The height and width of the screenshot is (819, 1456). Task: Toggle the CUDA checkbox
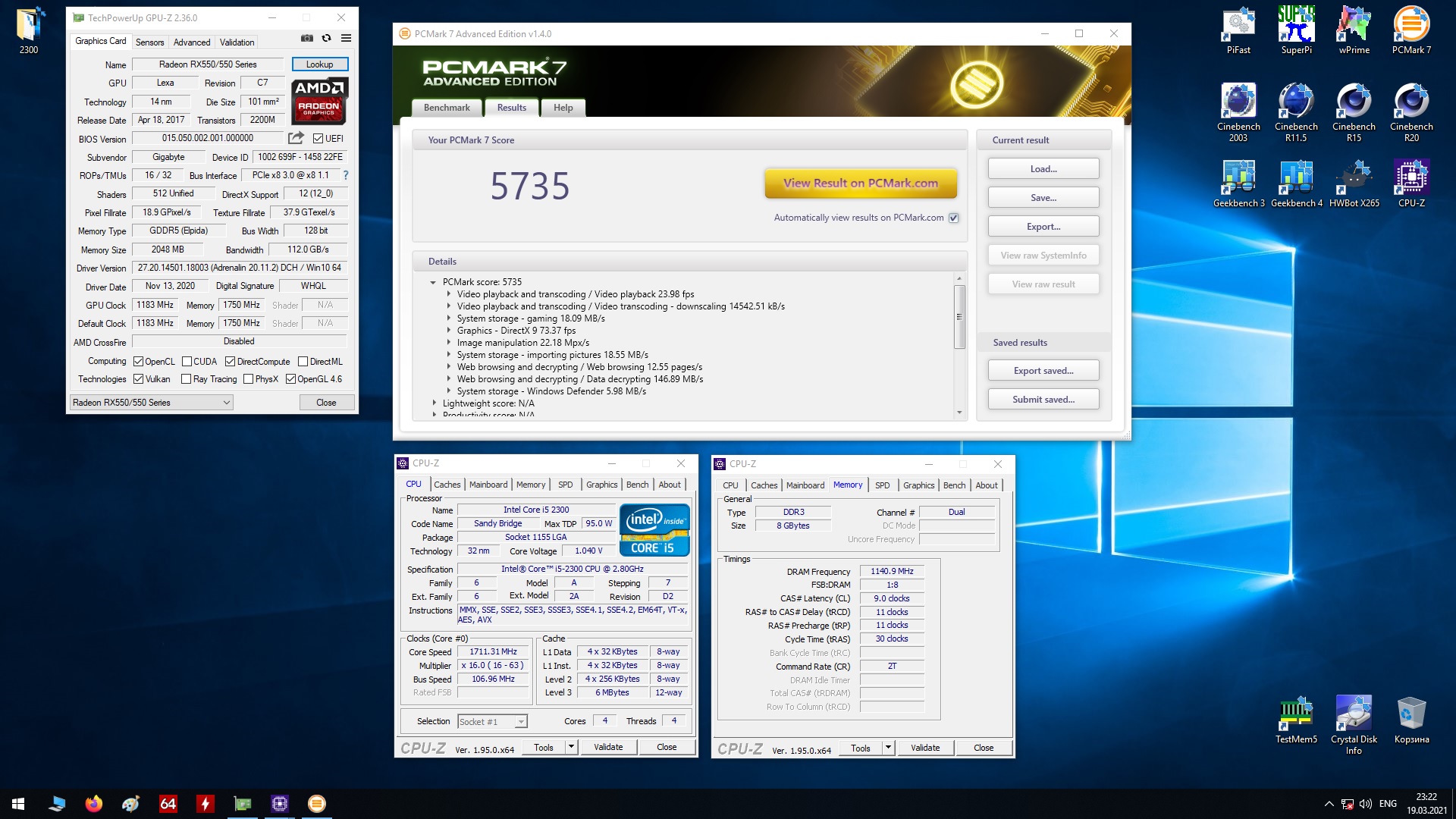(187, 362)
